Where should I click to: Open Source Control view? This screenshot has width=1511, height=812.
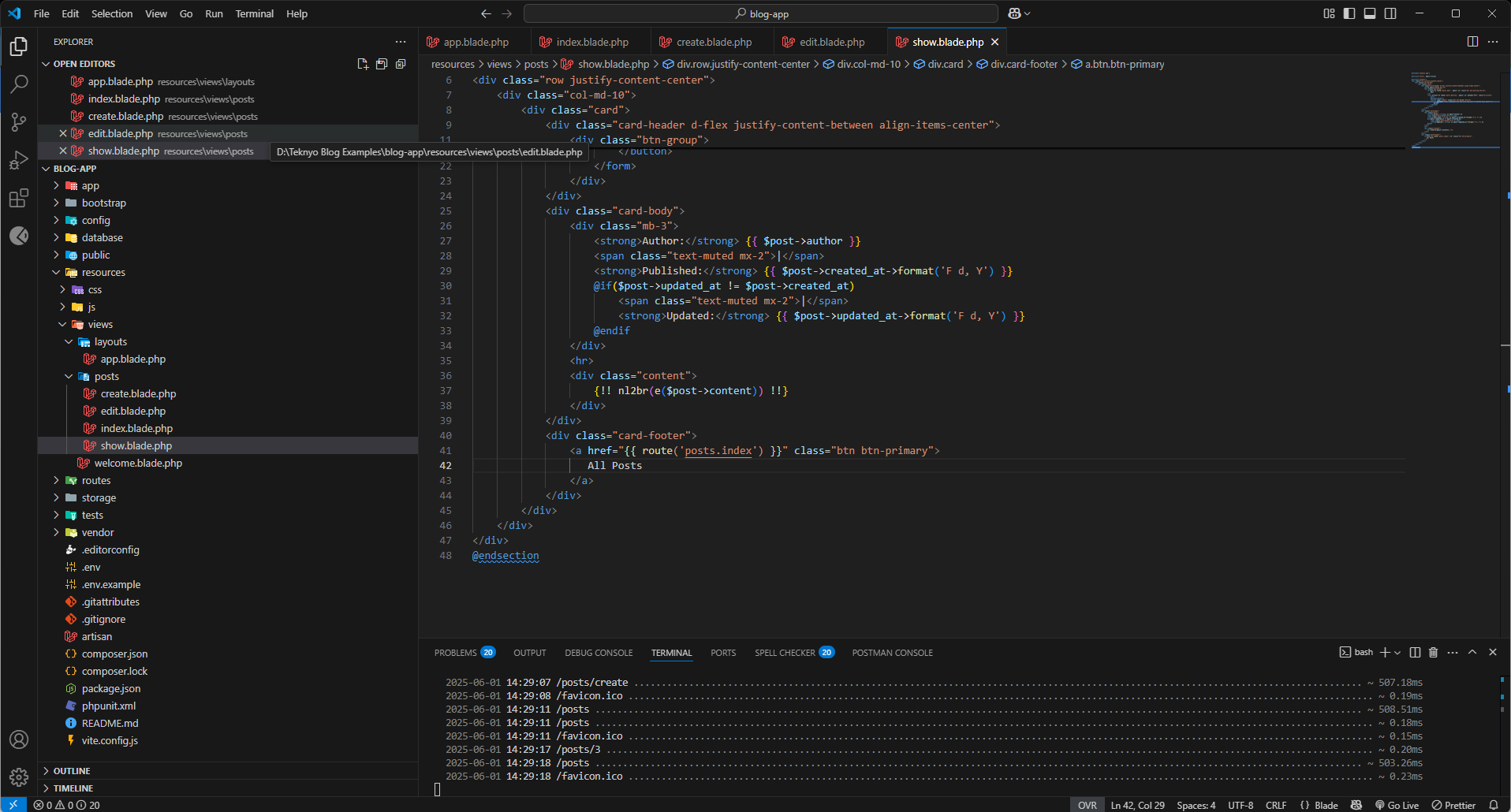19,122
